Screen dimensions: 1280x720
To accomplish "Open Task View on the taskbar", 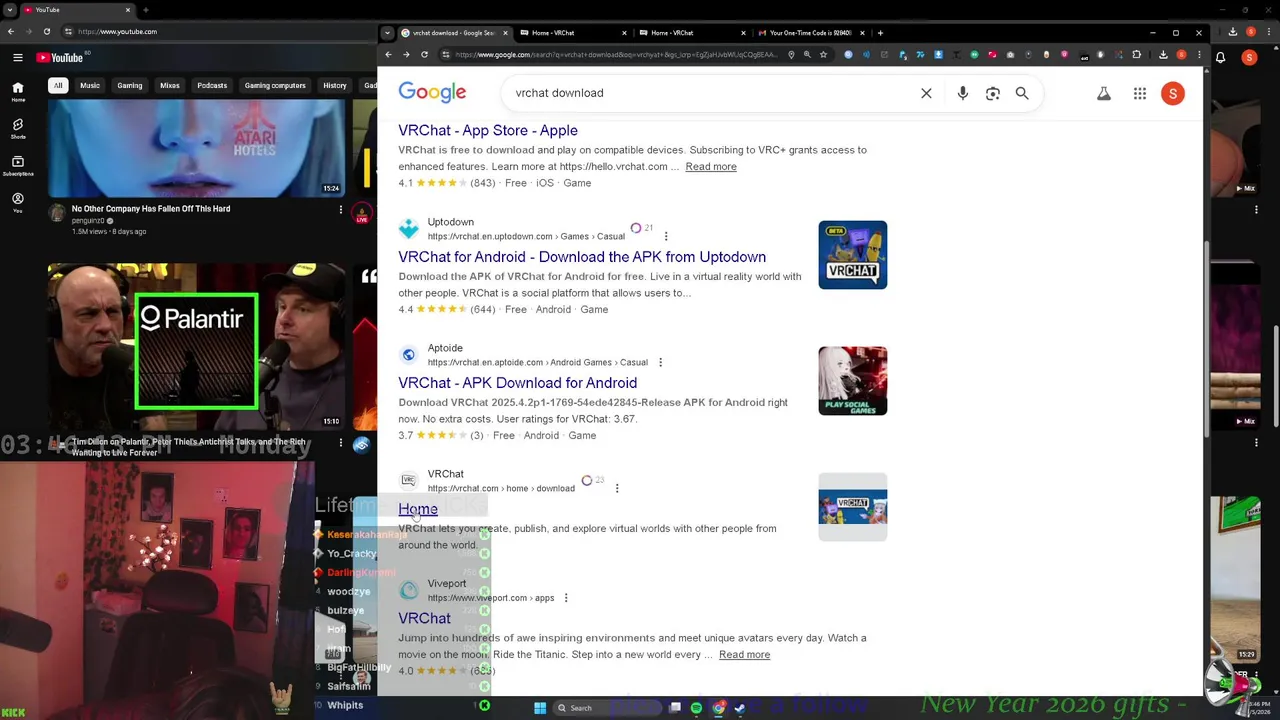I will pos(675,708).
